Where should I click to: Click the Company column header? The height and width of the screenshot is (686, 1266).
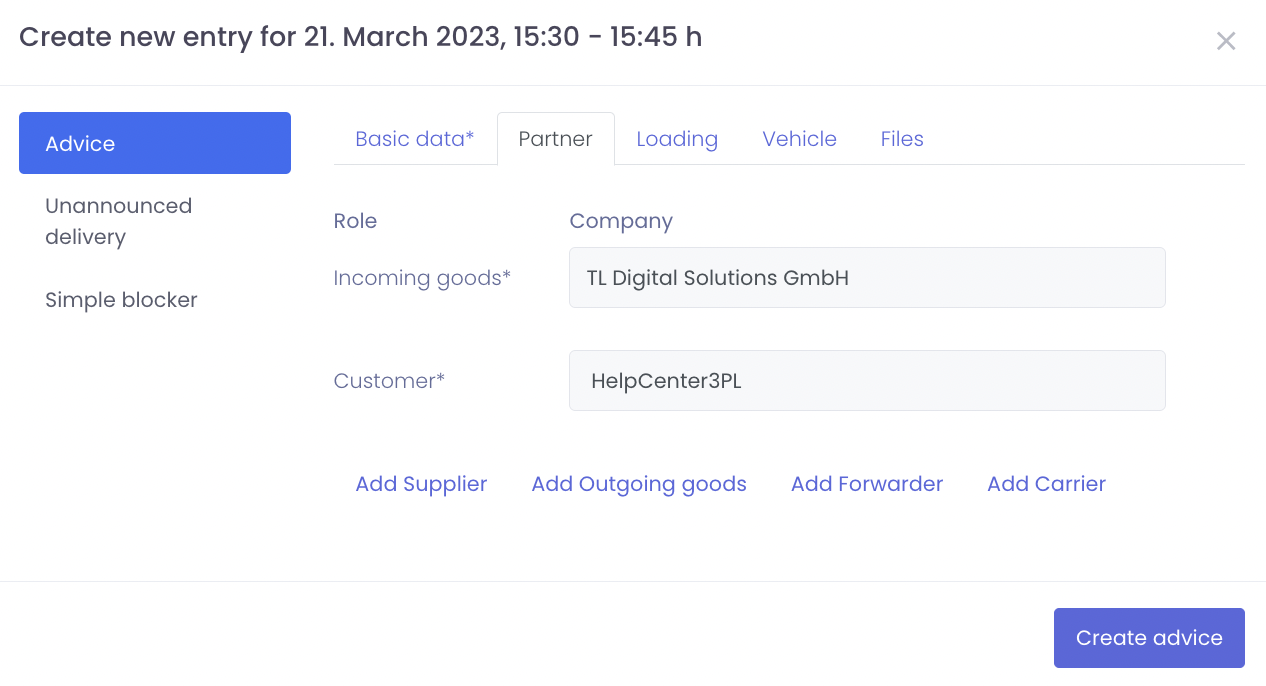click(x=620, y=221)
